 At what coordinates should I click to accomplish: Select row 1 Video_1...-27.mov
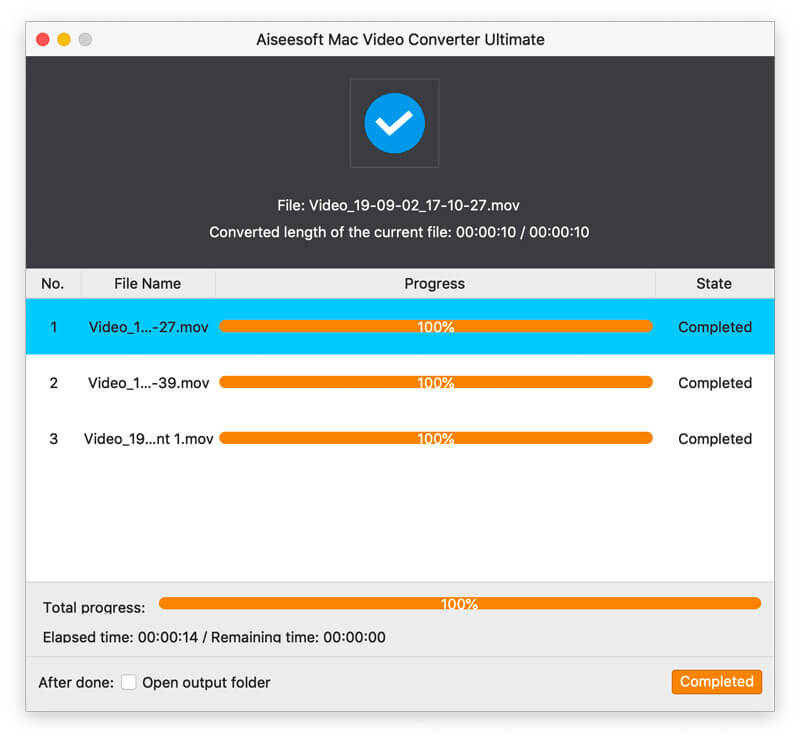pos(400,327)
